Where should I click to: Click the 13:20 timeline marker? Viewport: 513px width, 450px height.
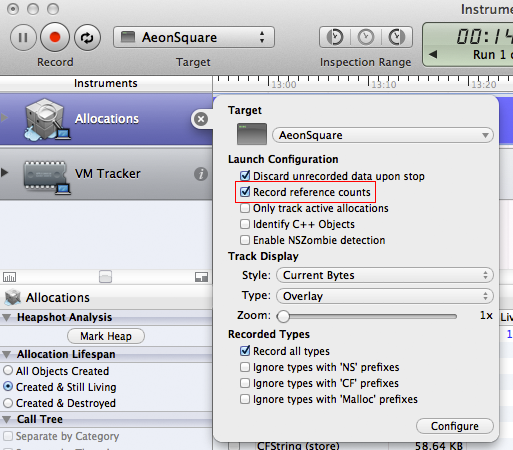pos(484,85)
